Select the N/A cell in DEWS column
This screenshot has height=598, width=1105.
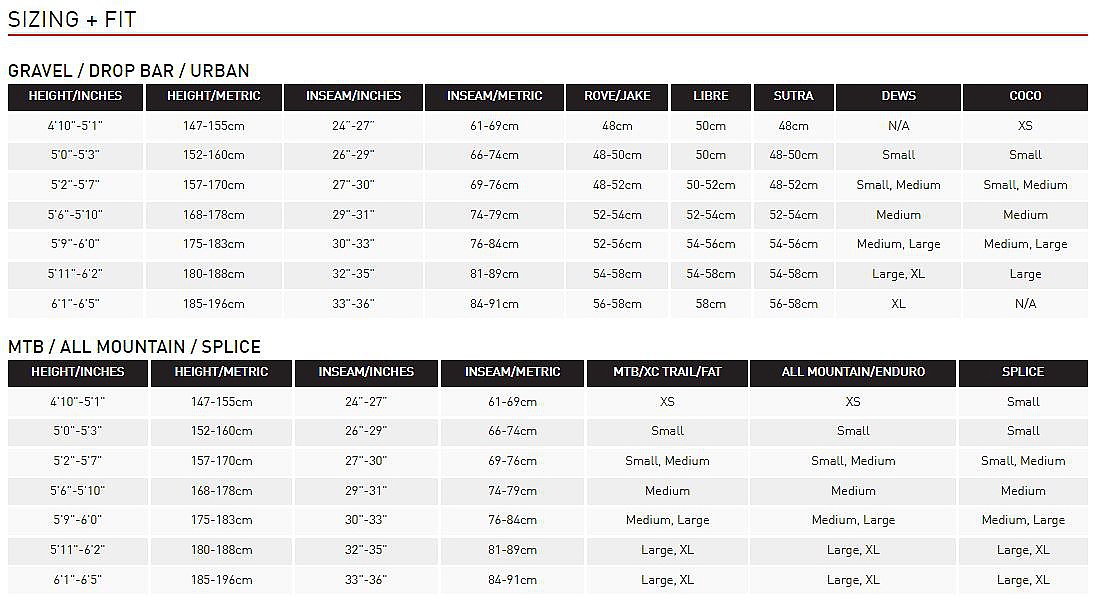[898, 126]
